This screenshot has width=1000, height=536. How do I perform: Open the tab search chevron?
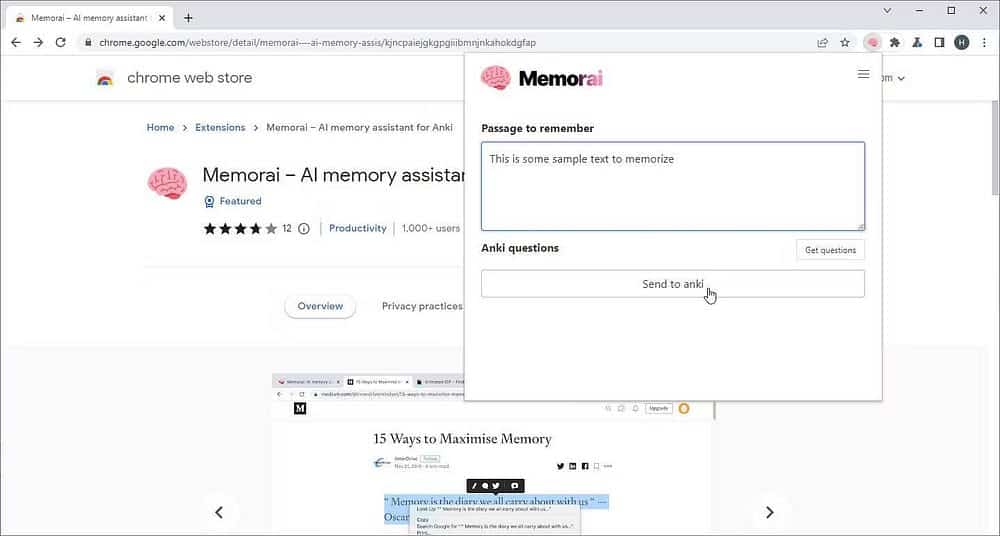coord(887,11)
